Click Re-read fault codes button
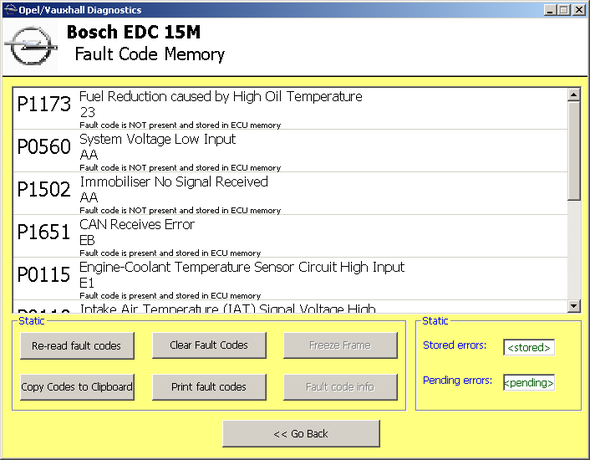This screenshot has height=460, width=590. 77,346
